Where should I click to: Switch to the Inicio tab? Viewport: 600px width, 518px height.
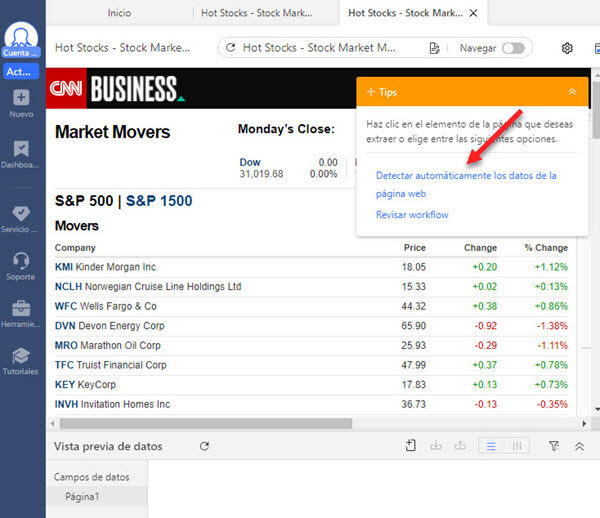(119, 13)
